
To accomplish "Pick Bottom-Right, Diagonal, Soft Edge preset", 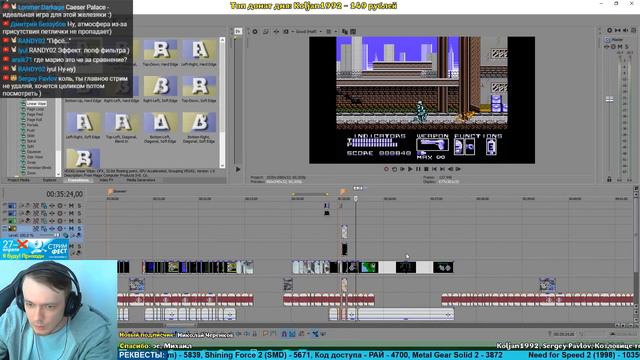I will 199,127.
